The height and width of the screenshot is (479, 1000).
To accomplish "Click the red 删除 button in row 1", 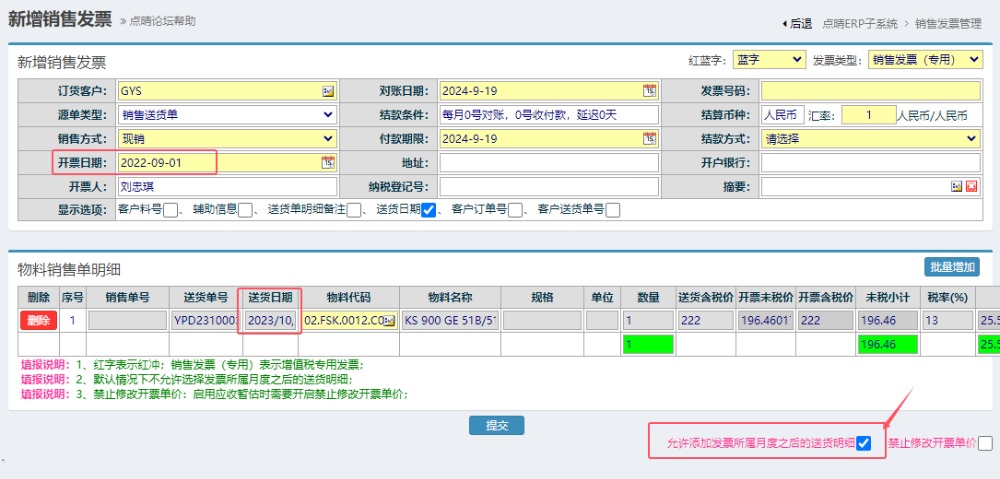I will click(38, 321).
